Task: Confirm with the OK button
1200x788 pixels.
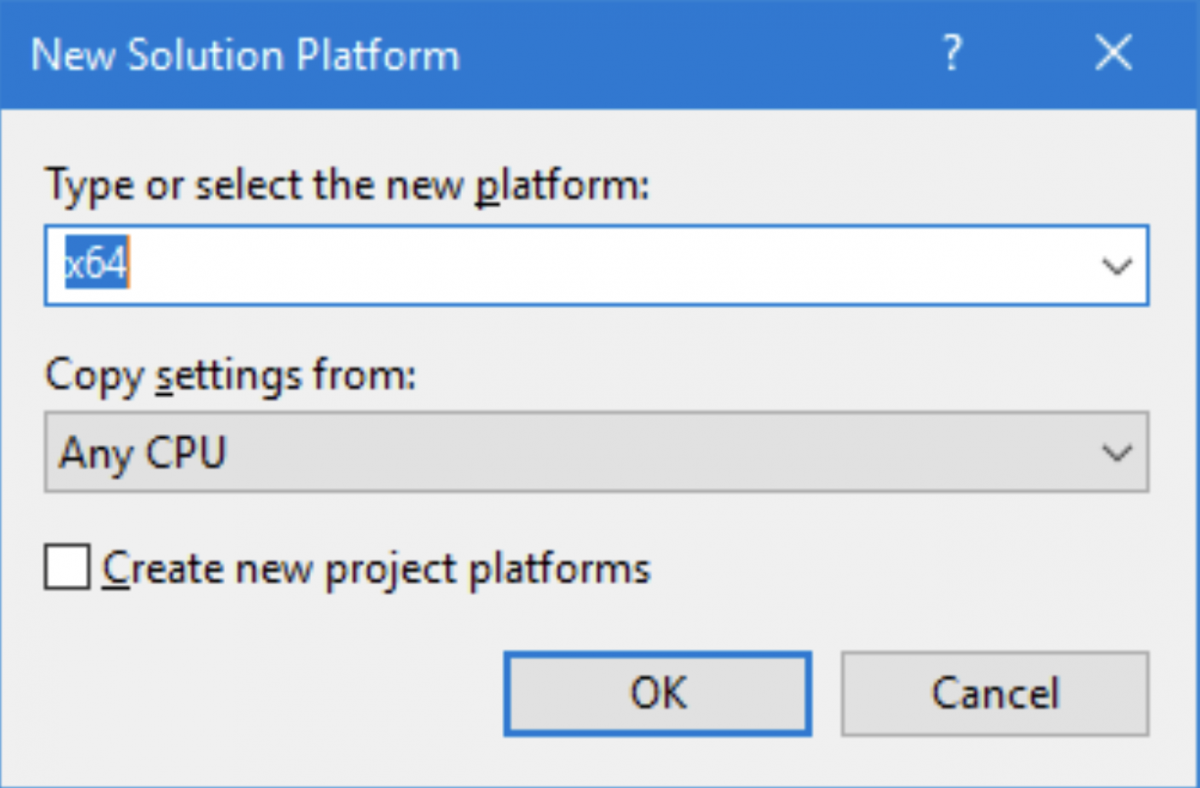Action: (657, 694)
